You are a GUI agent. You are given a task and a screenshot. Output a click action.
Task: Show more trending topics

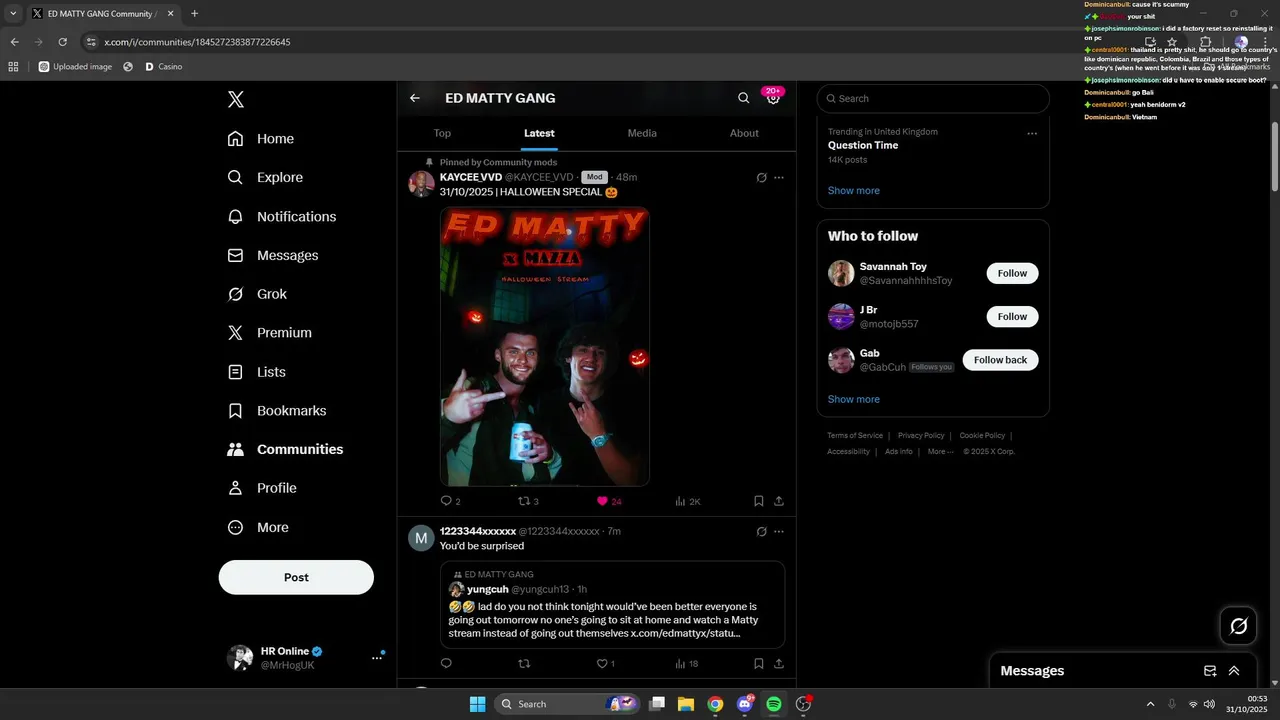click(x=854, y=190)
